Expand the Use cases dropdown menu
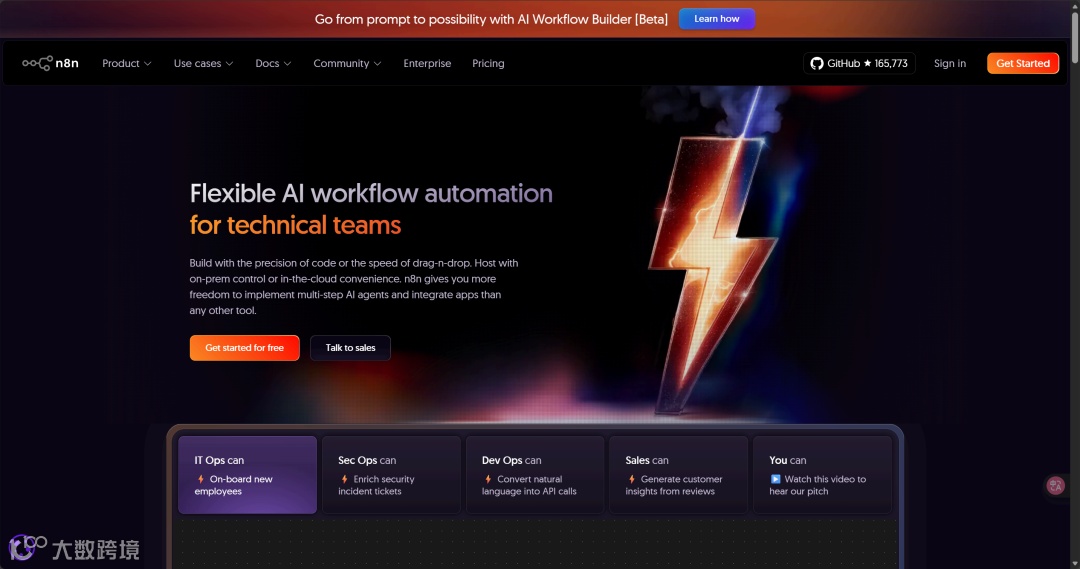Image resolution: width=1080 pixels, height=569 pixels. tap(203, 63)
